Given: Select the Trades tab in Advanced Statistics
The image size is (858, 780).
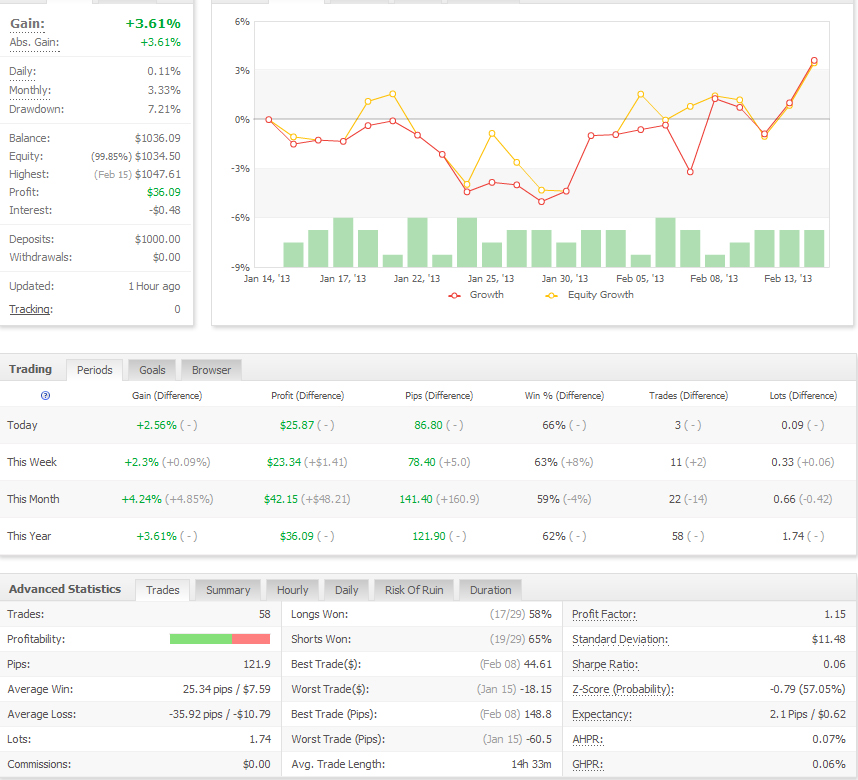Looking at the screenshot, I should point(163,590).
